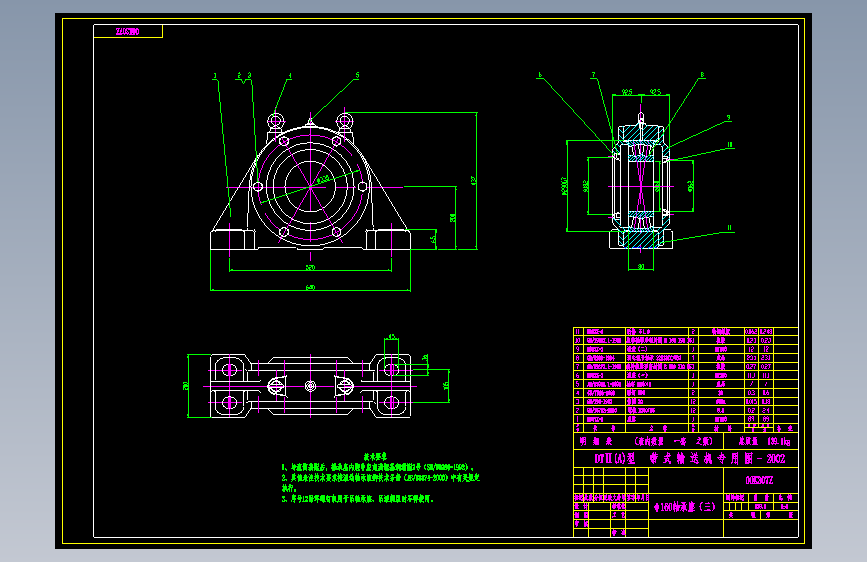Click the center hole in the plan view
Screen dimensions: 867x562
click(x=310, y=386)
